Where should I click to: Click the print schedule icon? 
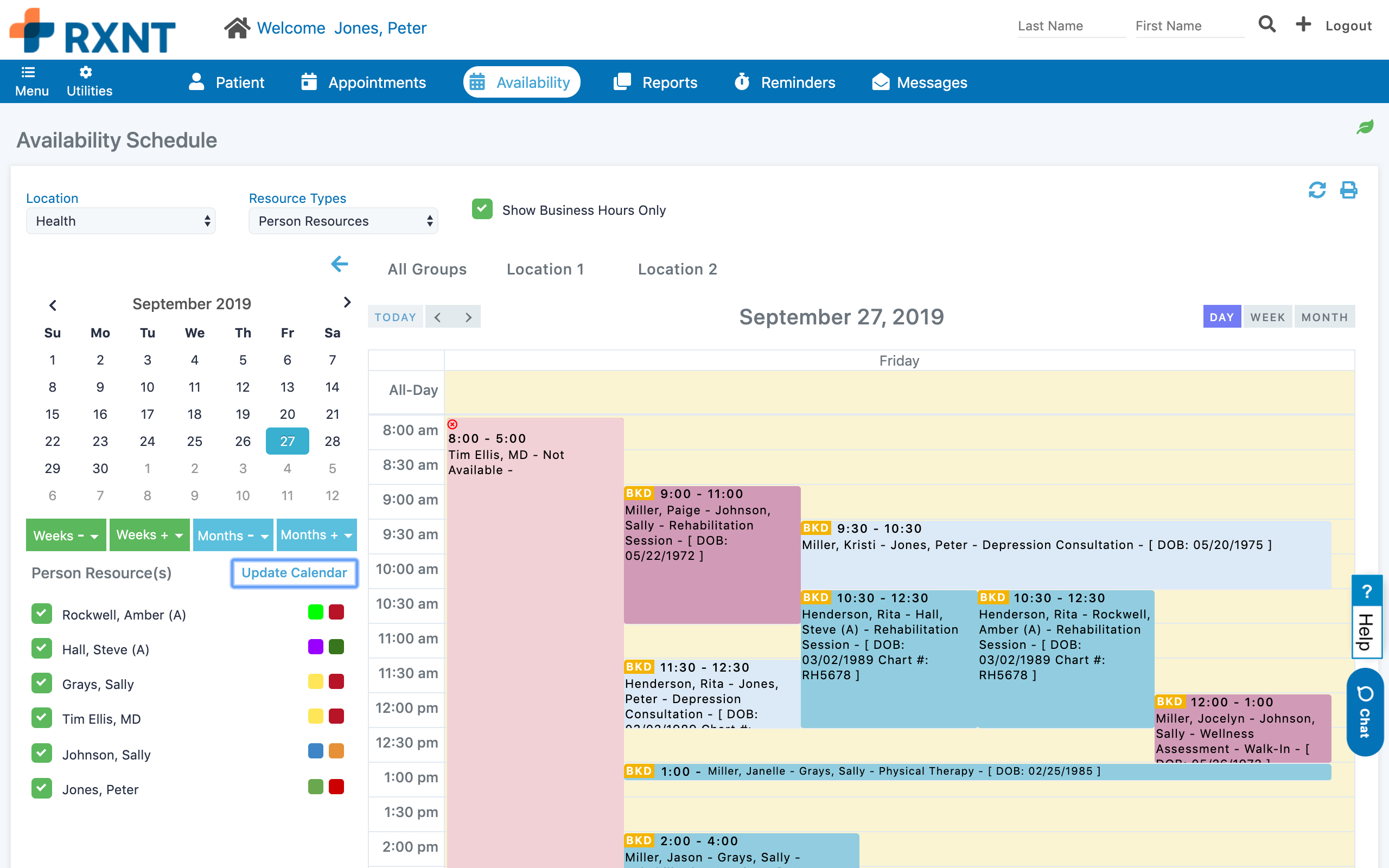coord(1348,190)
